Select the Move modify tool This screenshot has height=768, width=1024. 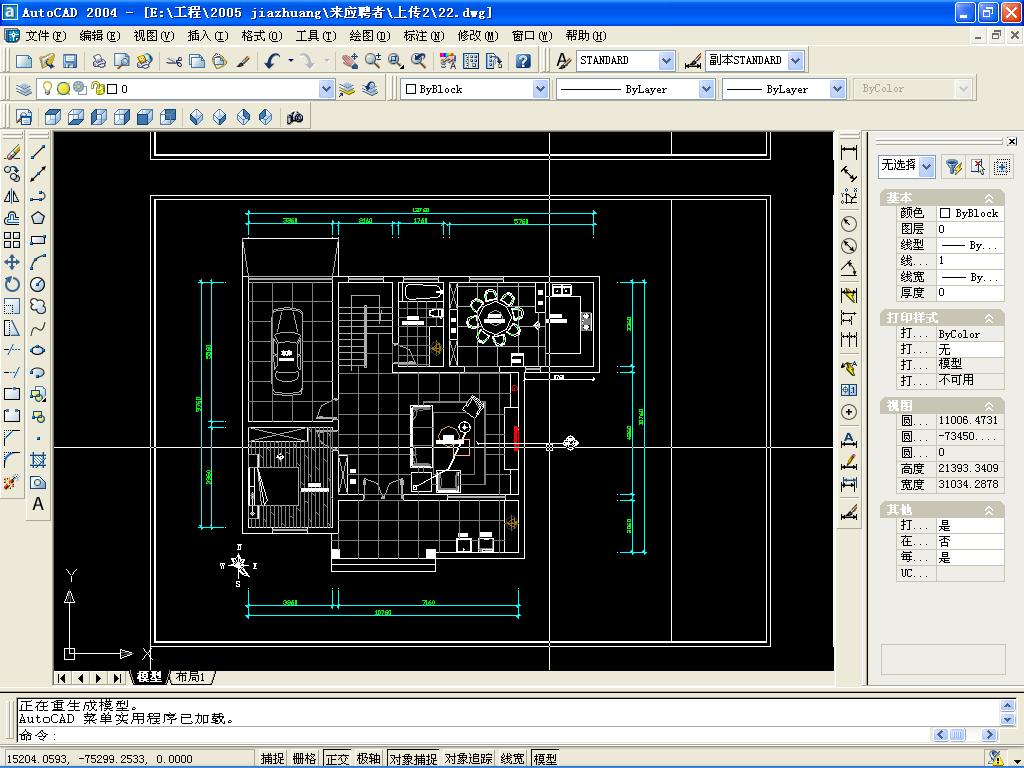(x=12, y=263)
